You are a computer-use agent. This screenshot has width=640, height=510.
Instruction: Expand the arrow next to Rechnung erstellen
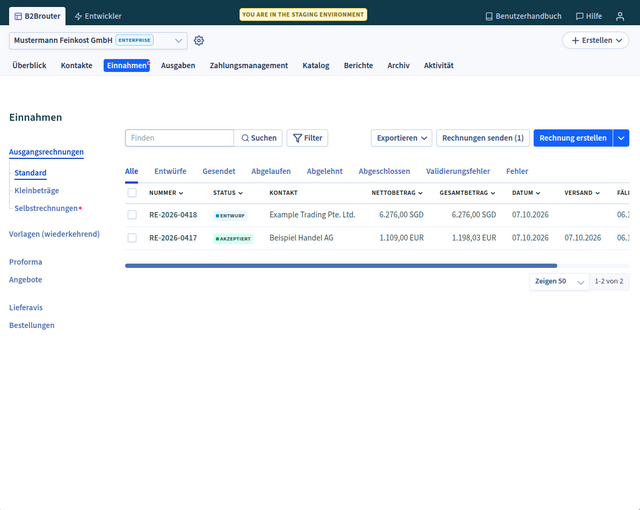[x=621, y=138]
